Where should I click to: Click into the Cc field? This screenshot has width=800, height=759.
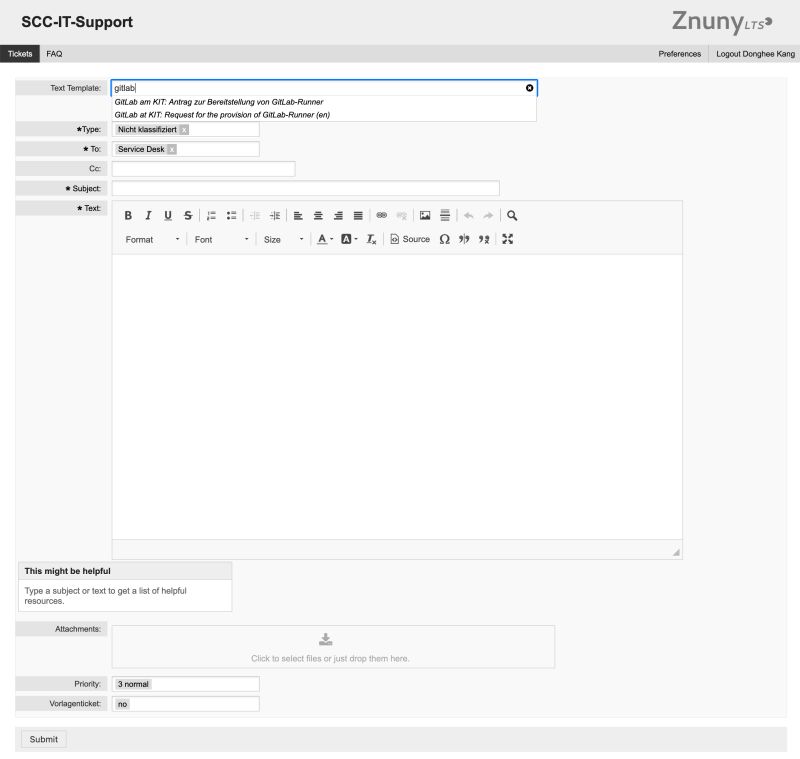(204, 169)
